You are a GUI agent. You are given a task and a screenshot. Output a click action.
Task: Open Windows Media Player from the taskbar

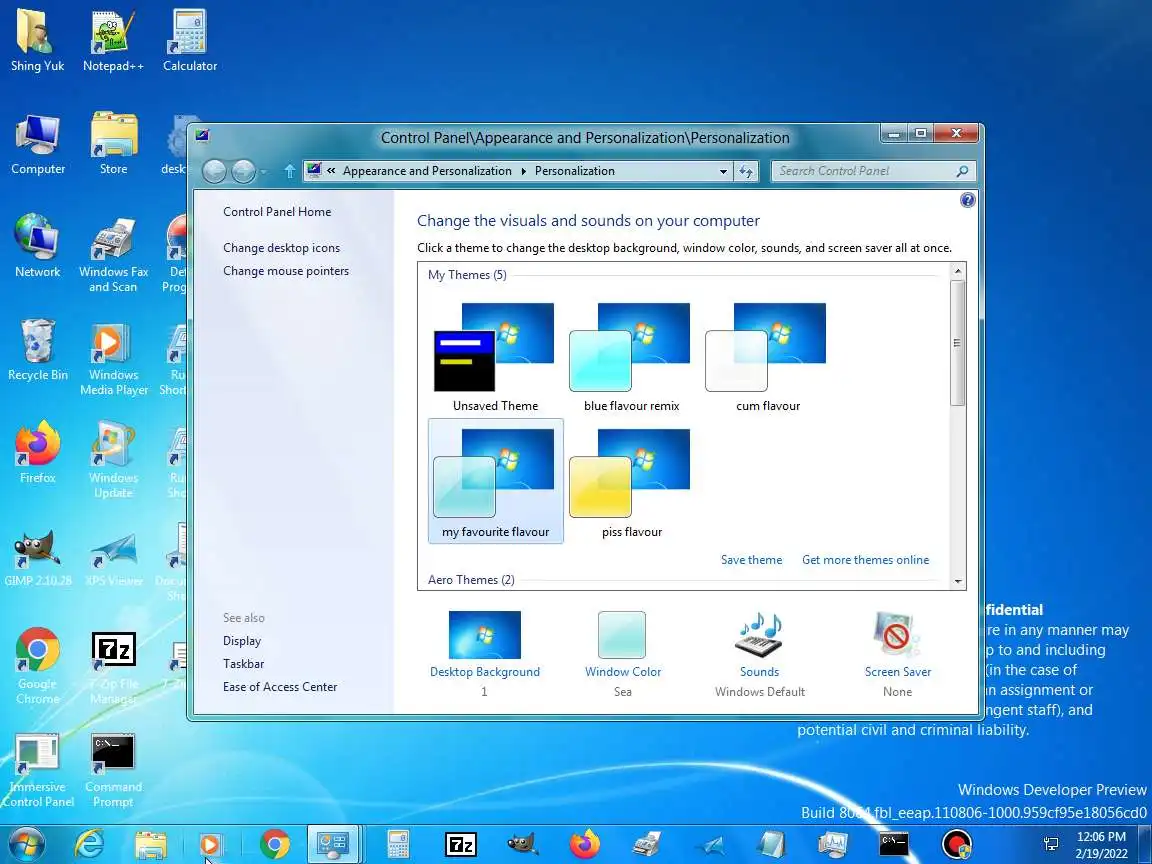(x=212, y=845)
